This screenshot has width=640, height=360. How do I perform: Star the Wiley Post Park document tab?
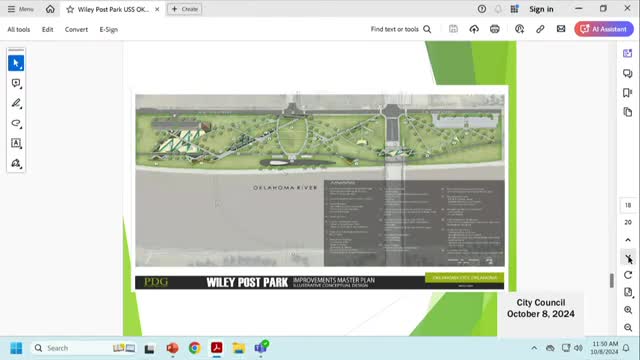[x=70, y=9]
